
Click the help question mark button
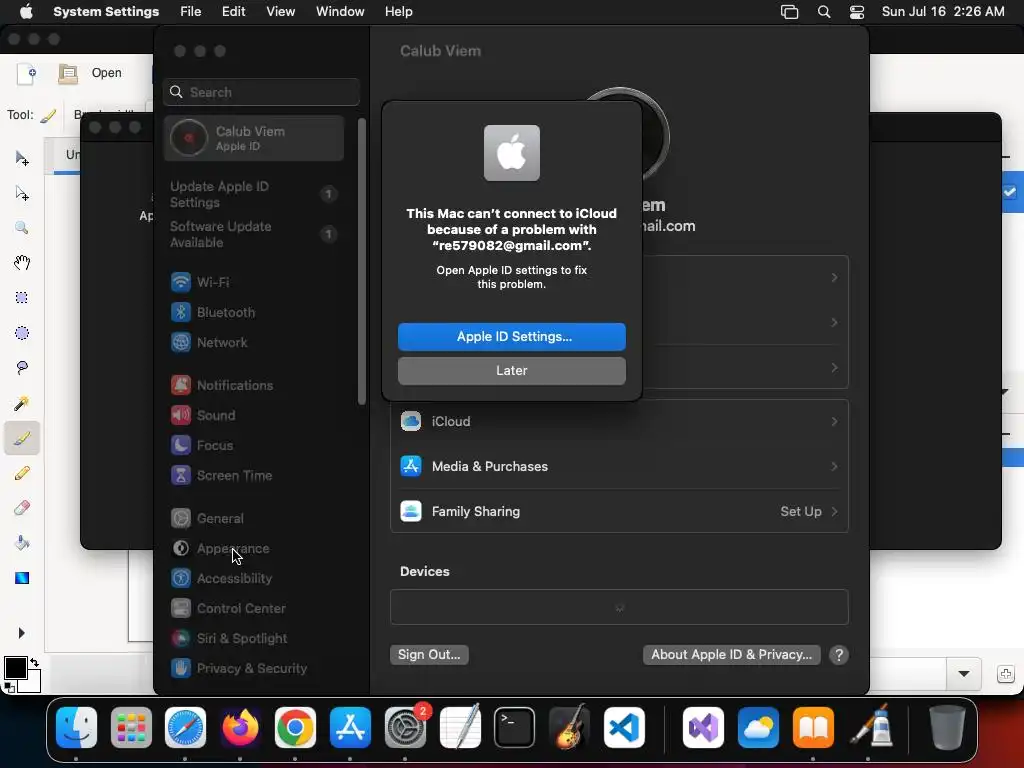(839, 654)
